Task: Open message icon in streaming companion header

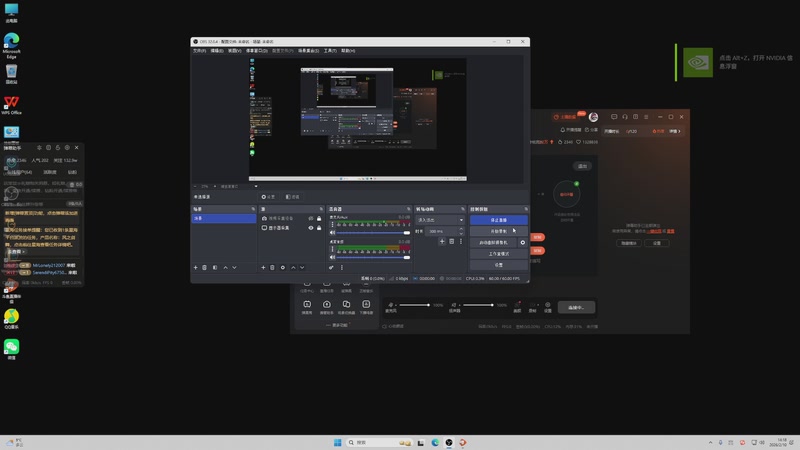Action: coord(614,117)
